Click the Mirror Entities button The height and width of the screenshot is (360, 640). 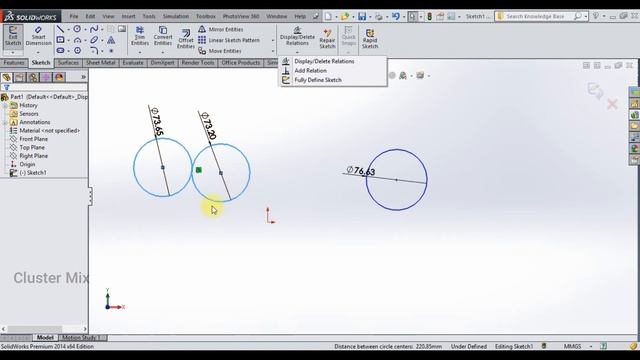click(220, 29)
